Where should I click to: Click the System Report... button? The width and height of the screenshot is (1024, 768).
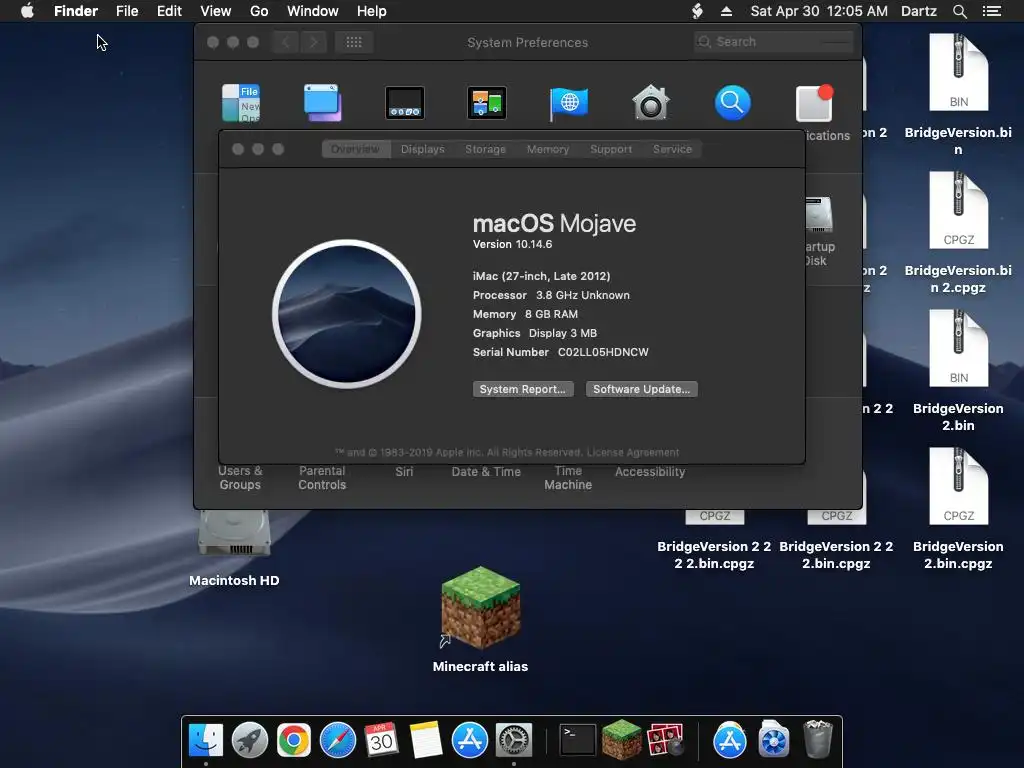[x=523, y=389]
